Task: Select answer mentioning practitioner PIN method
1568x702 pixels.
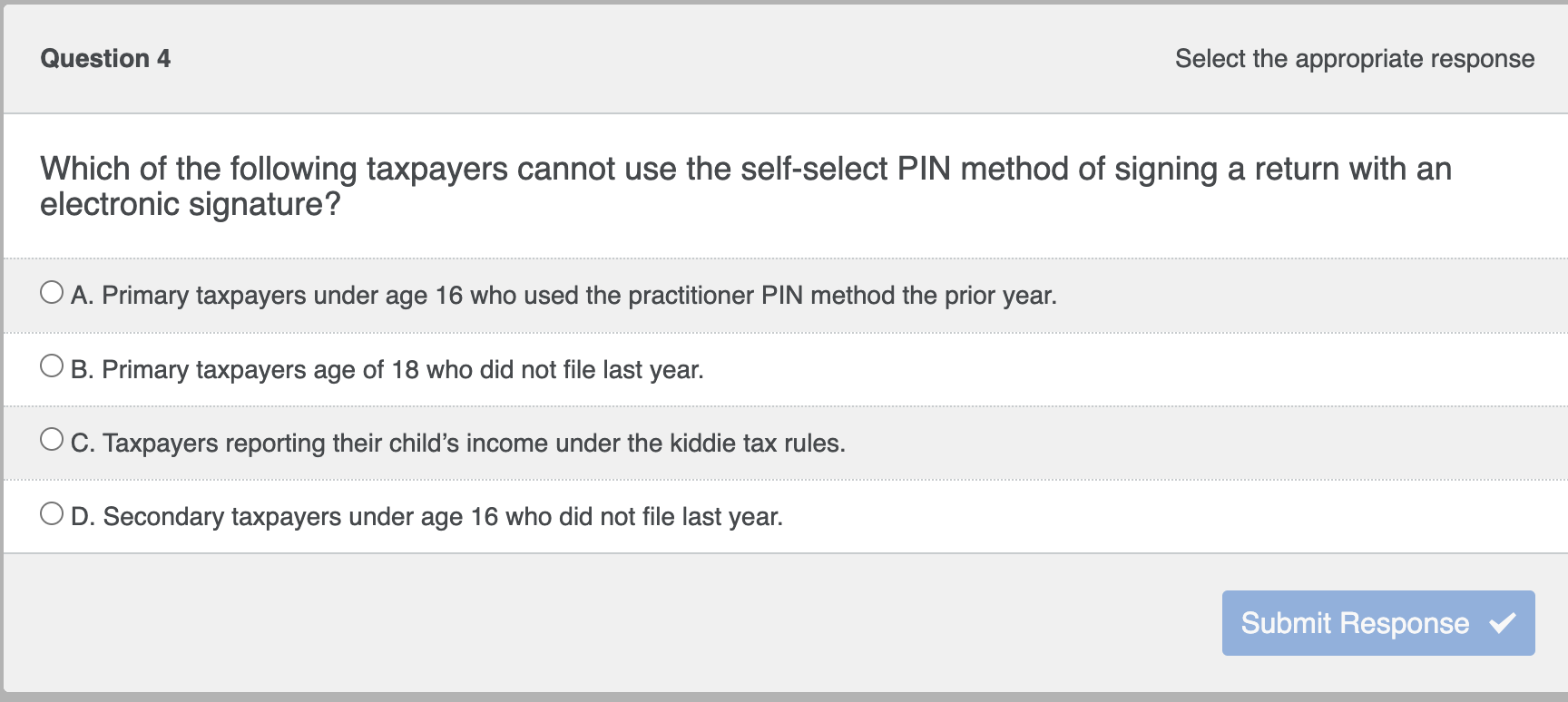Action: pyautogui.click(x=563, y=295)
